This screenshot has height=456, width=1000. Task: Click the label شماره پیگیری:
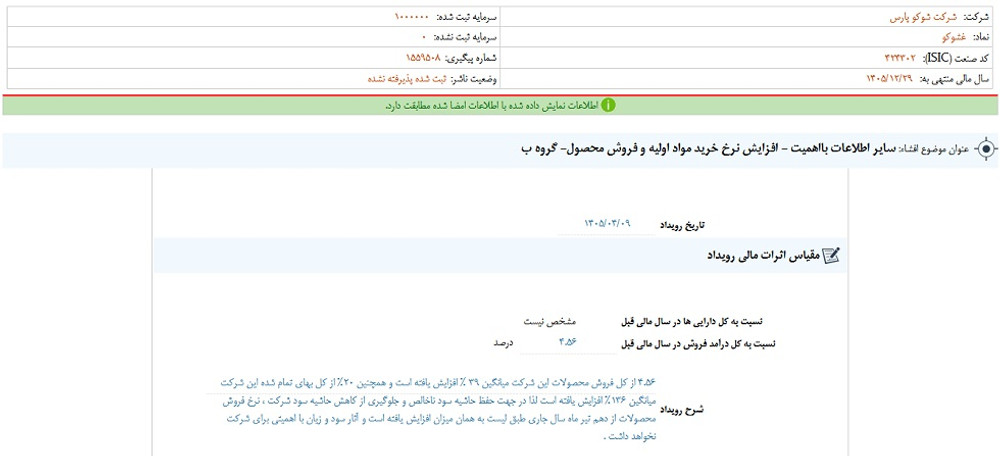click(472, 58)
